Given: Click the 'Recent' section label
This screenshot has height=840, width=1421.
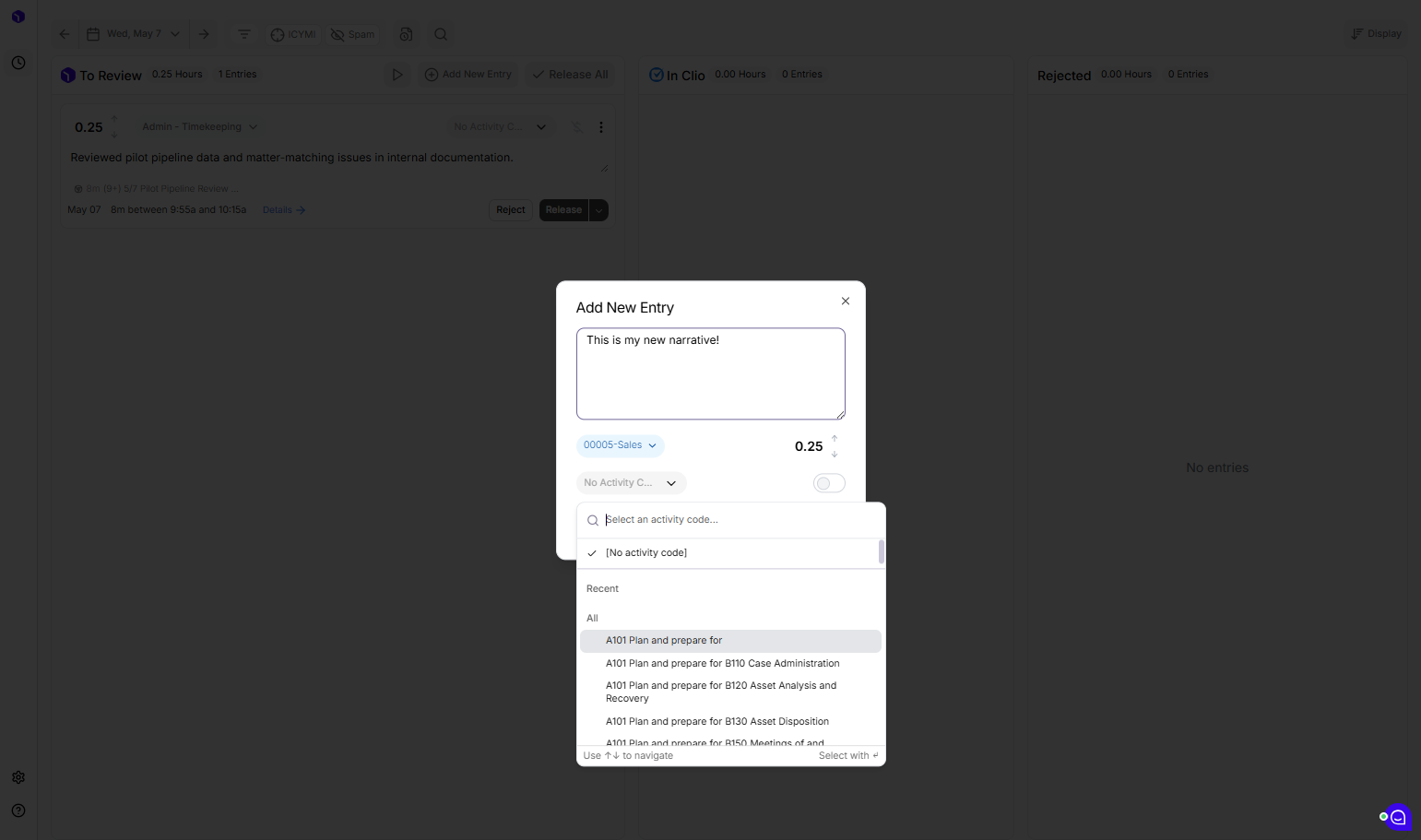Looking at the screenshot, I should coord(602,589).
